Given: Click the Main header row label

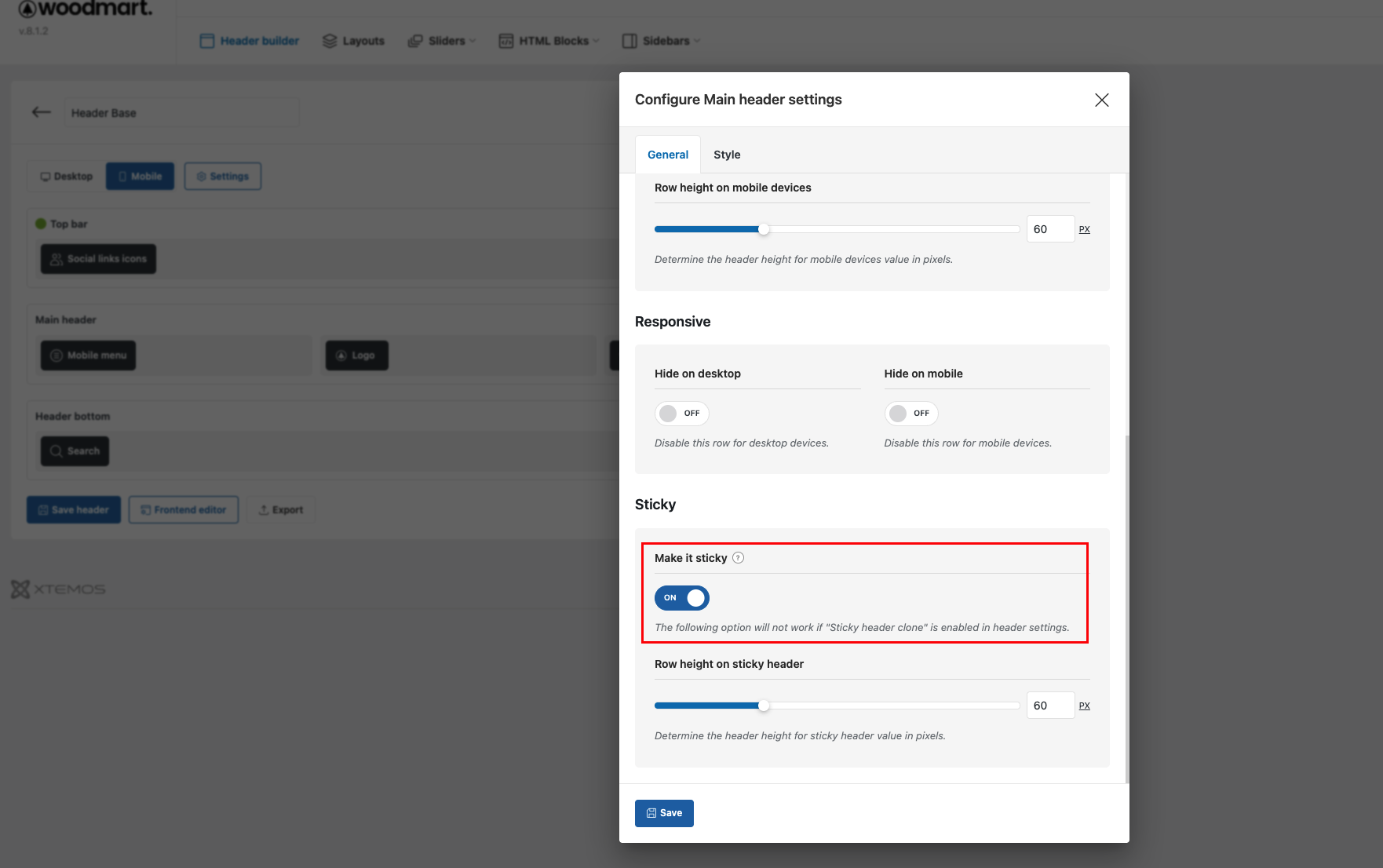Looking at the screenshot, I should [x=66, y=320].
